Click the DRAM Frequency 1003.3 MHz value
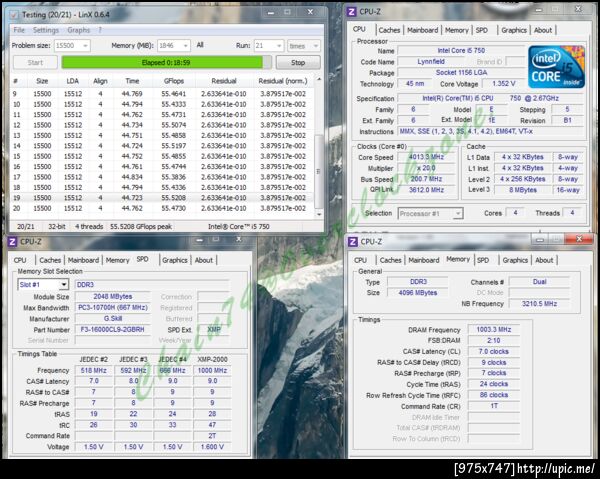Image resolution: width=600 pixels, height=479 pixels. tap(494, 329)
